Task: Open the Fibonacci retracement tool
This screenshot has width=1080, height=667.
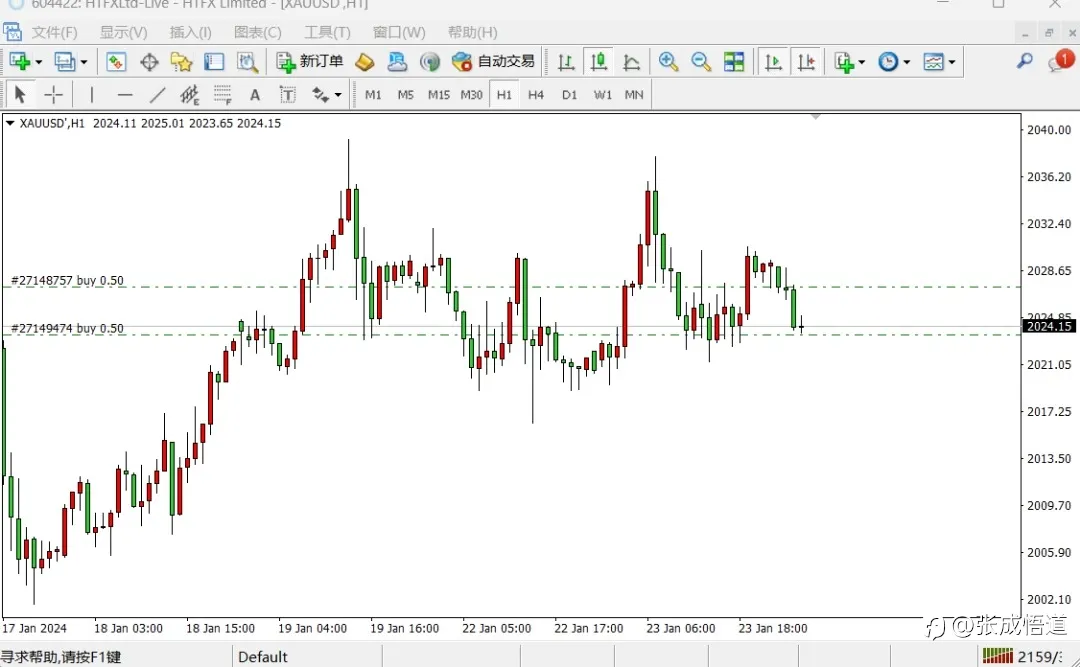Action: [x=222, y=95]
